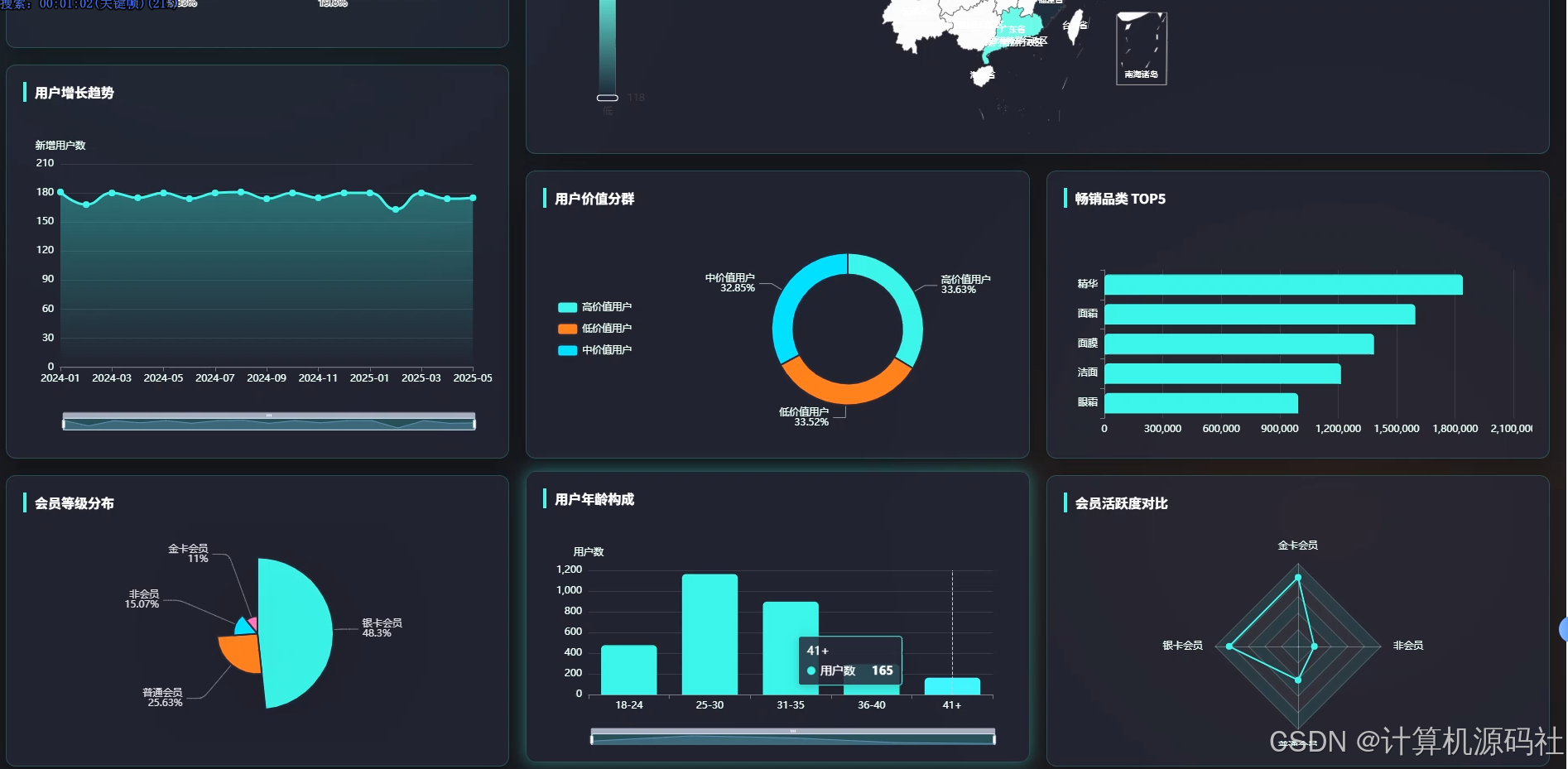Click the left handle of age chart zoom slider

point(592,738)
